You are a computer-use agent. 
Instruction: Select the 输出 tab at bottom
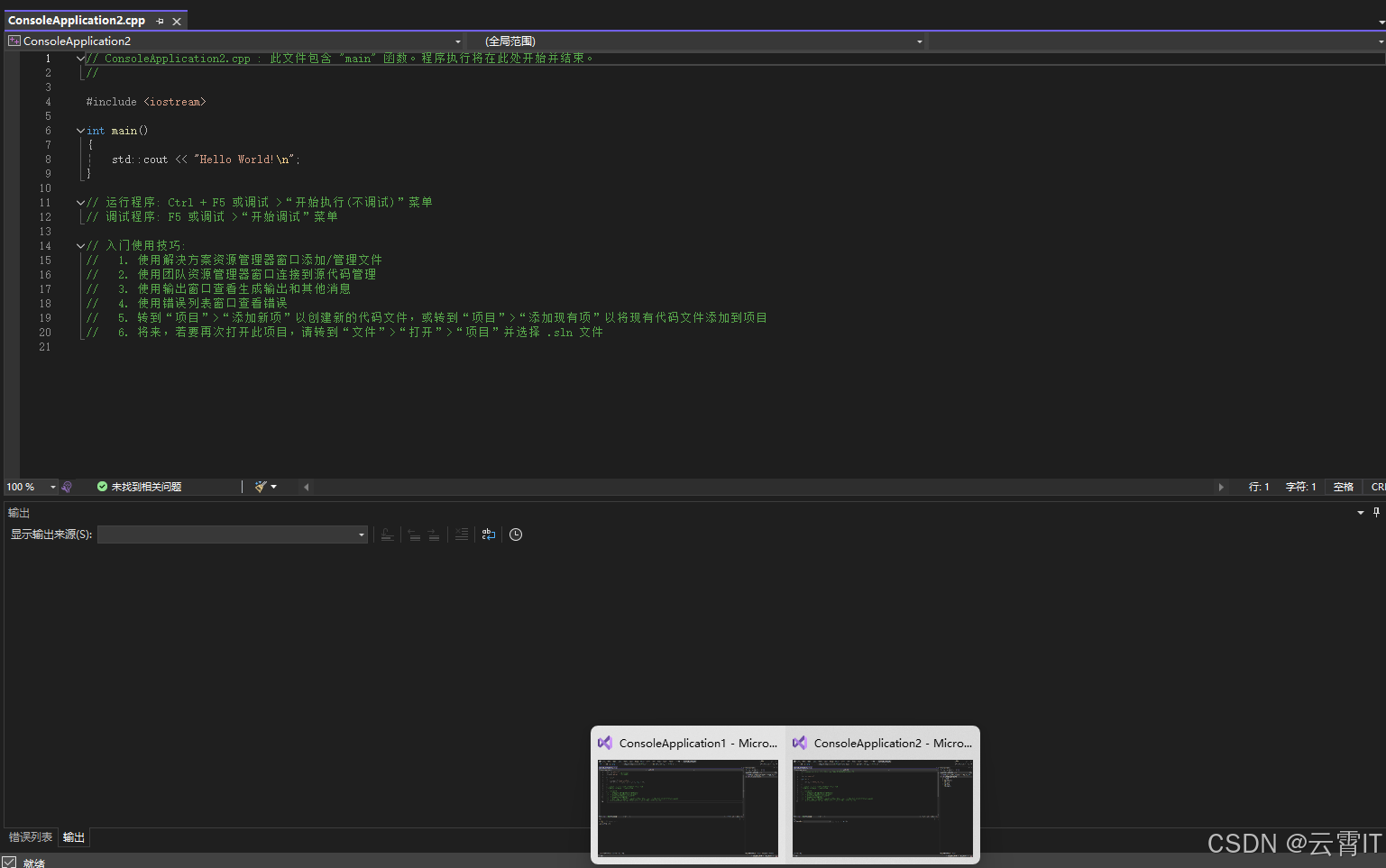74,837
